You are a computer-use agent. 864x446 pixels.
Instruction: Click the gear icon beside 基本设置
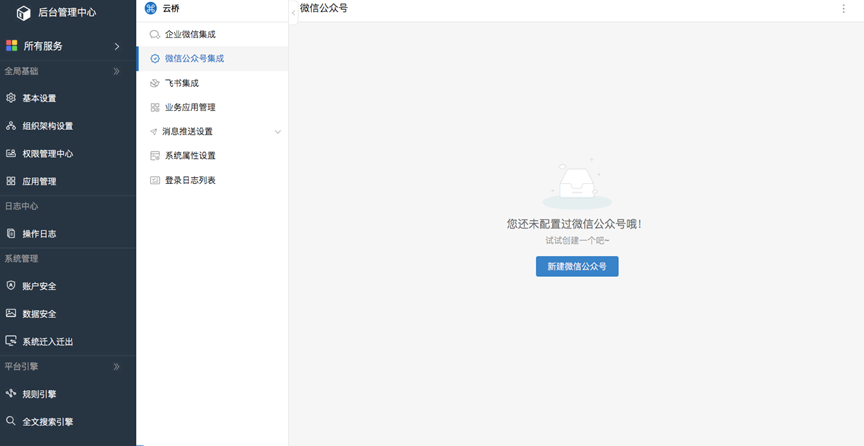coord(11,98)
